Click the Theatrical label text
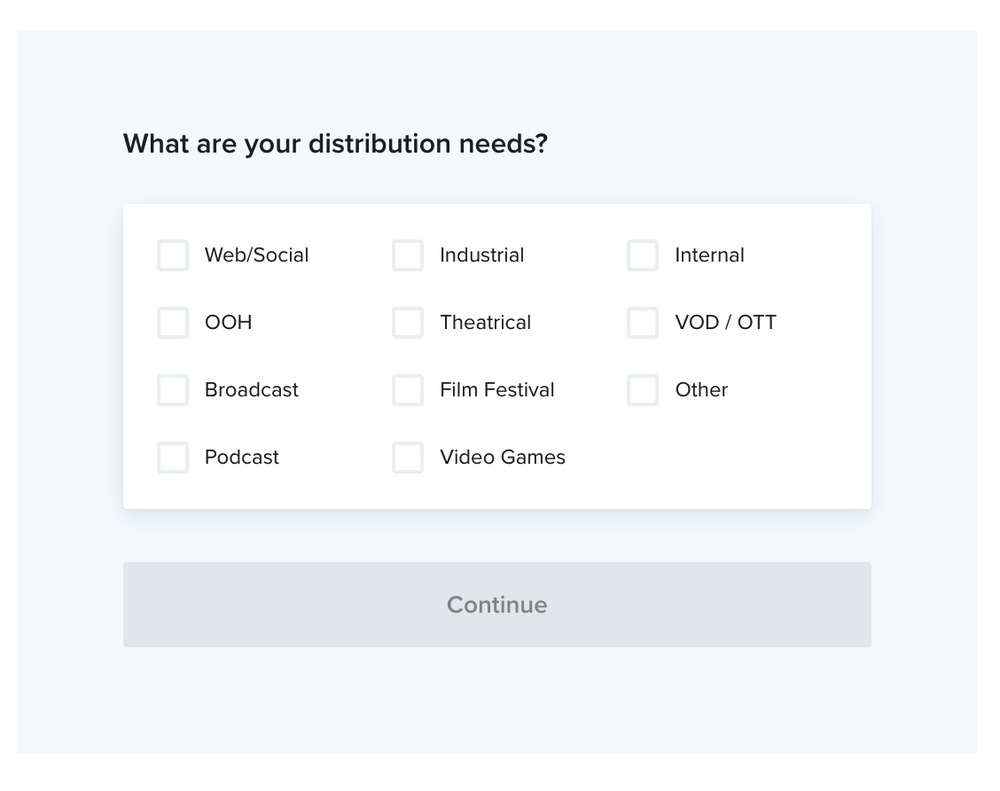Image resolution: width=1000 pixels, height=791 pixels. pos(485,323)
